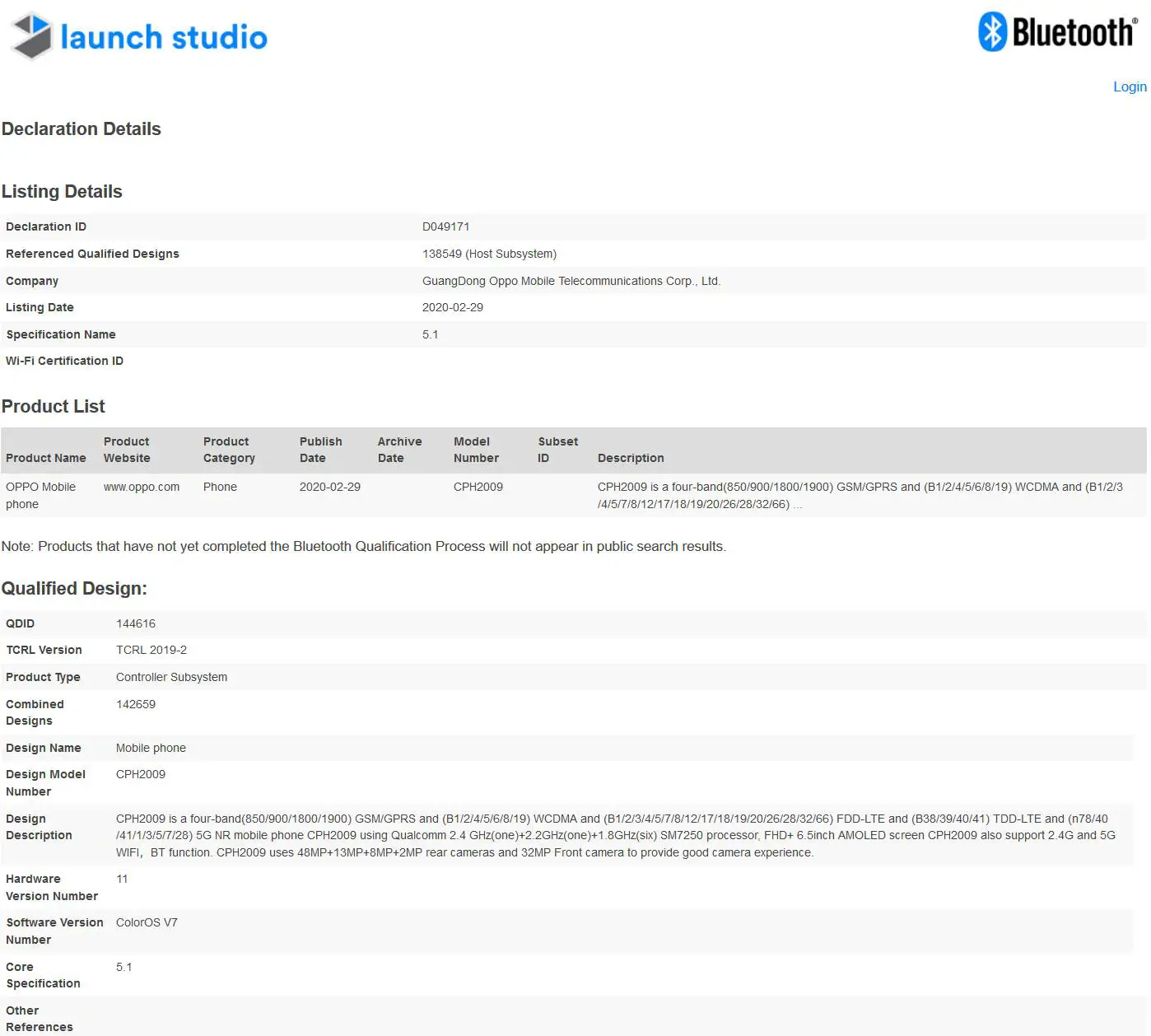This screenshot has height=1036, width=1151.
Task: Select the OPPO Mobile phone product row
Action: (x=574, y=495)
